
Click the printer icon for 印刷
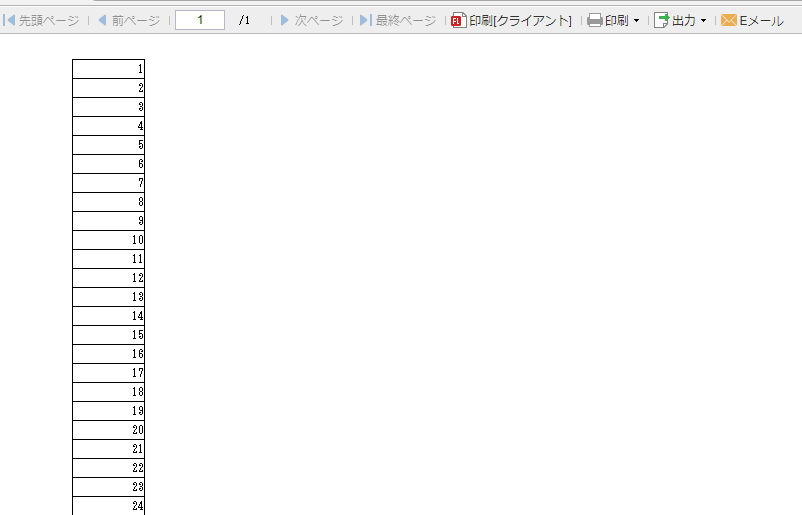tap(594, 20)
